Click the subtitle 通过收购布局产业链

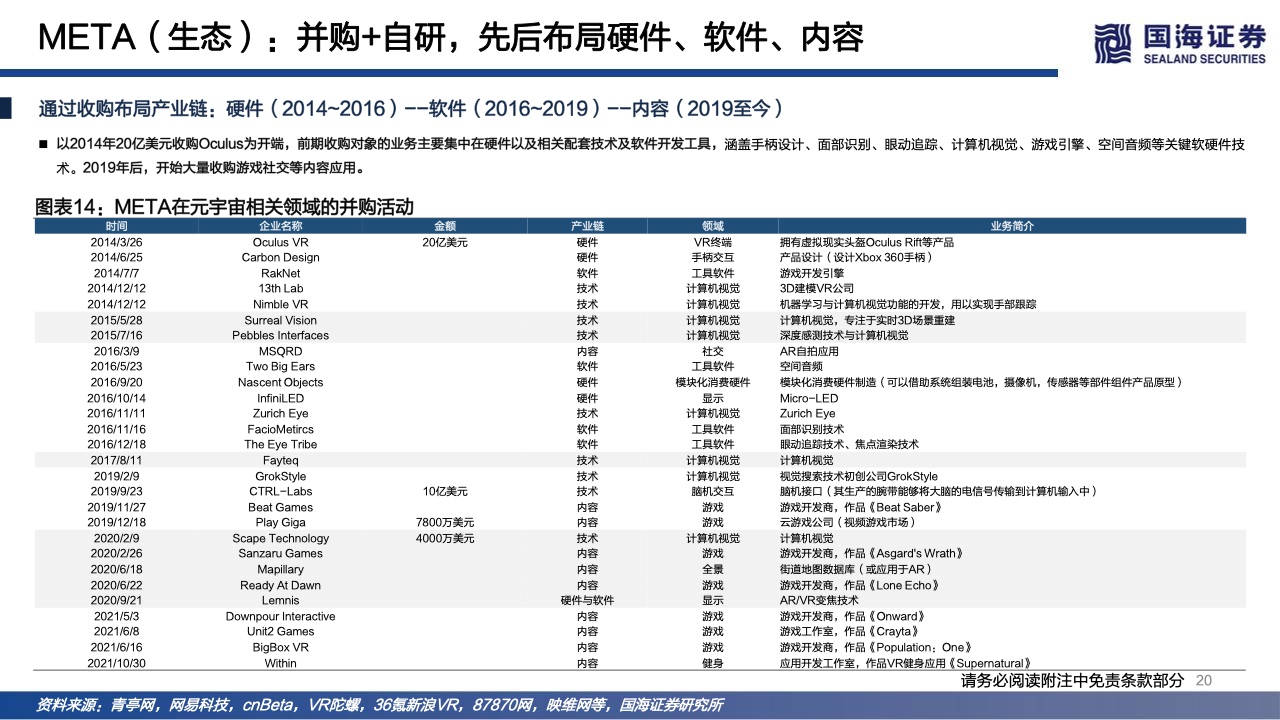[x=410, y=108]
